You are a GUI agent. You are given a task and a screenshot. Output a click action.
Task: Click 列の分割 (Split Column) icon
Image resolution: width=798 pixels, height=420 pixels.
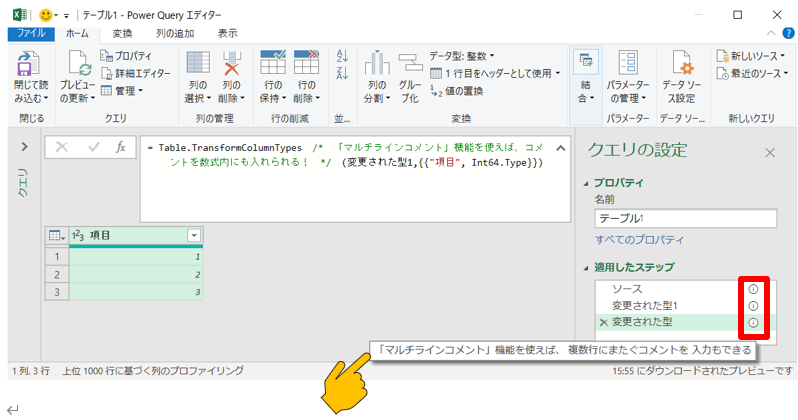(x=377, y=63)
